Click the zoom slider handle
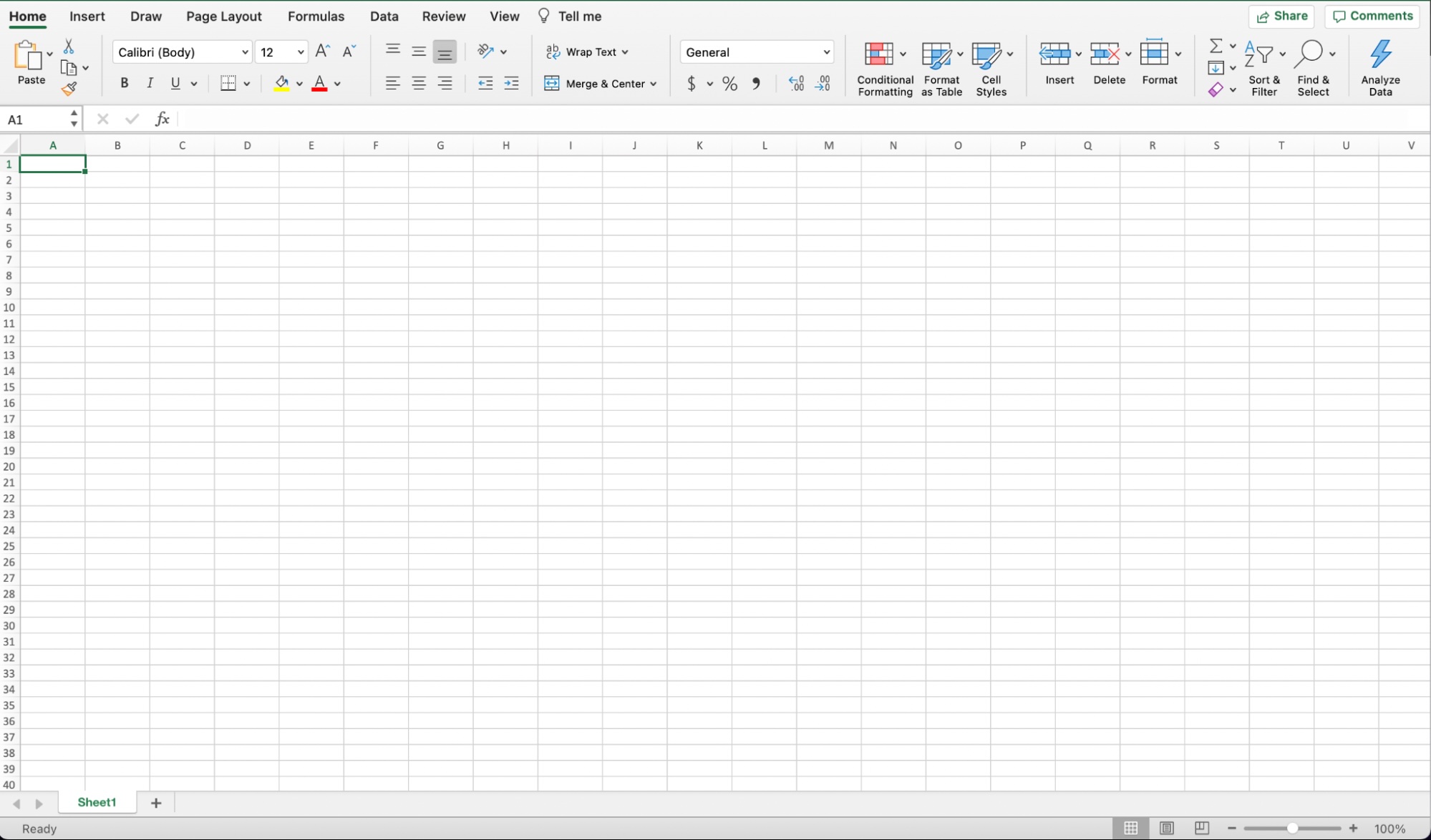 tap(1292, 828)
